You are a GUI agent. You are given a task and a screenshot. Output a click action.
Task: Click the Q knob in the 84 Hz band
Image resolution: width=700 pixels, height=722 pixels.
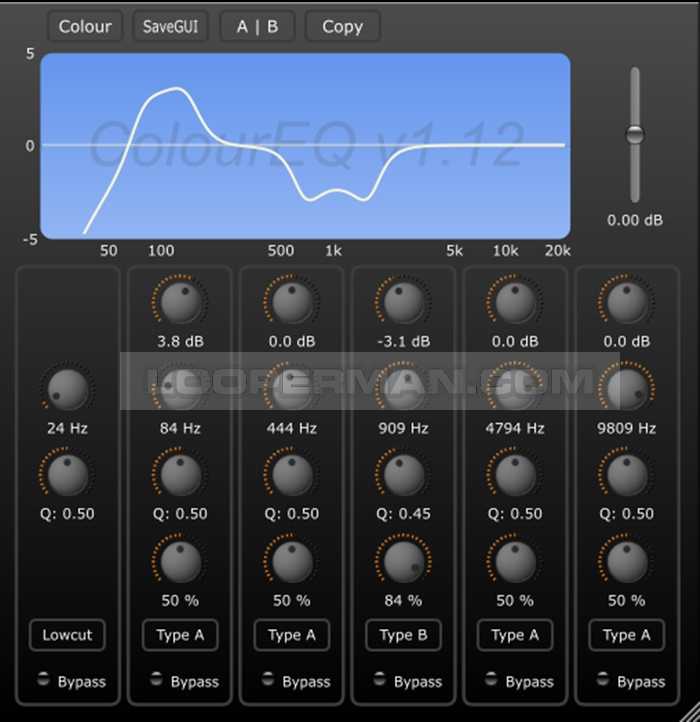180,475
